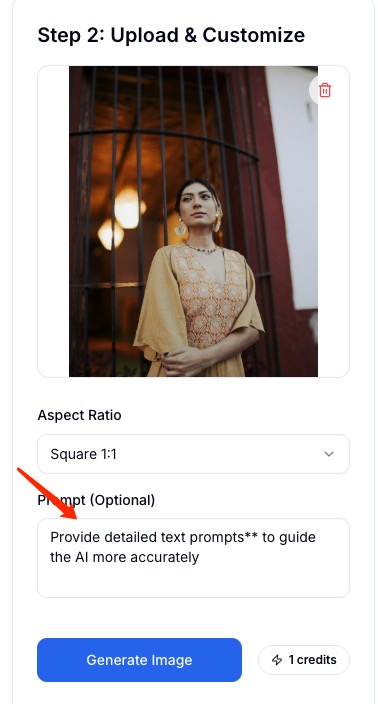
Task: Select the 'Square 1:1' text in the combo box
Action: [84, 454]
